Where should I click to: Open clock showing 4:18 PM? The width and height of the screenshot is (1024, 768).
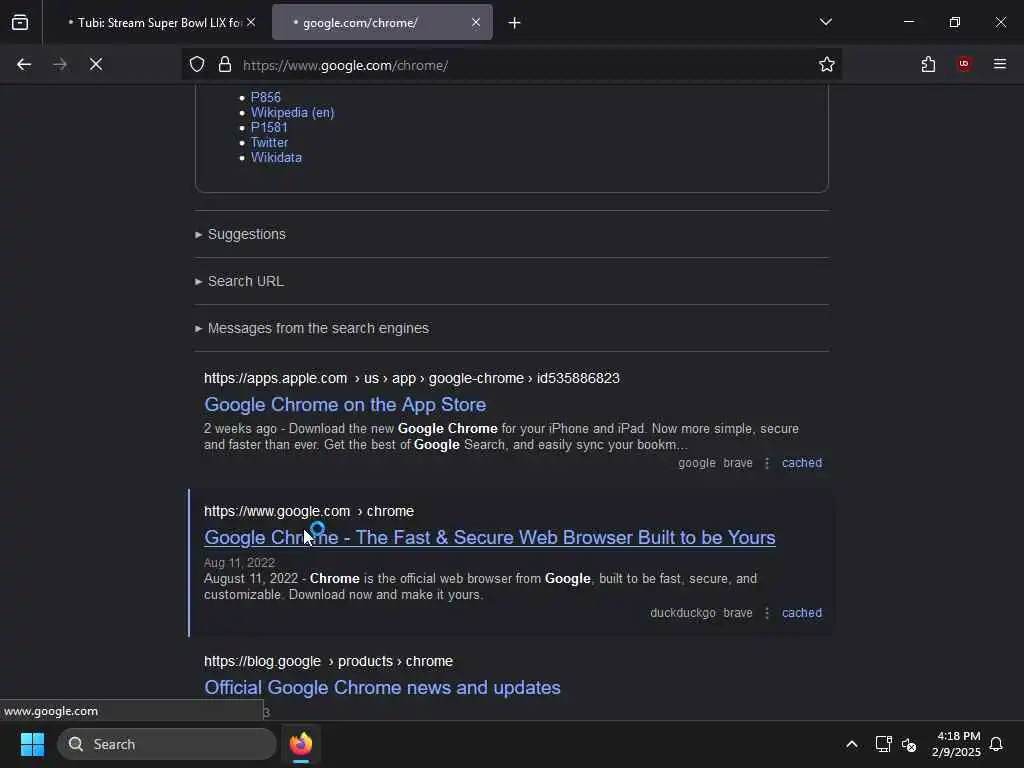pos(956,744)
